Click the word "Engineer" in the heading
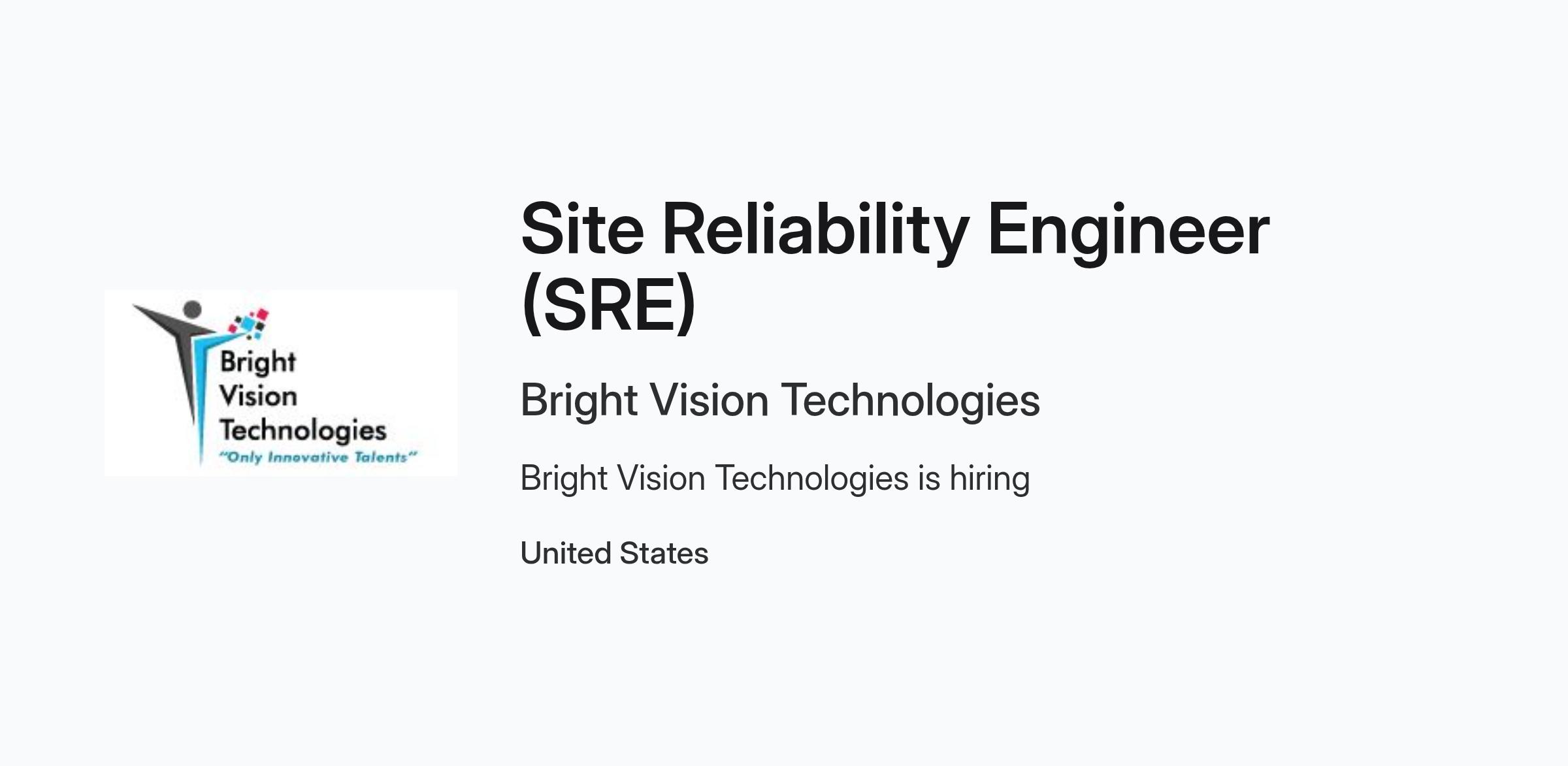This screenshot has height=766, width=1568. (x=1128, y=232)
